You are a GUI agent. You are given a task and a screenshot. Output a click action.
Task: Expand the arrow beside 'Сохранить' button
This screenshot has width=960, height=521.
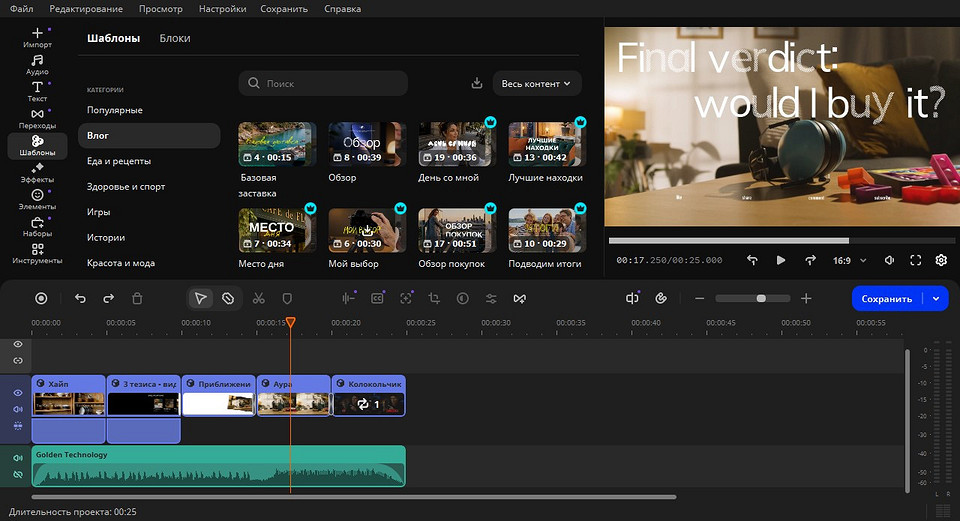click(936, 299)
